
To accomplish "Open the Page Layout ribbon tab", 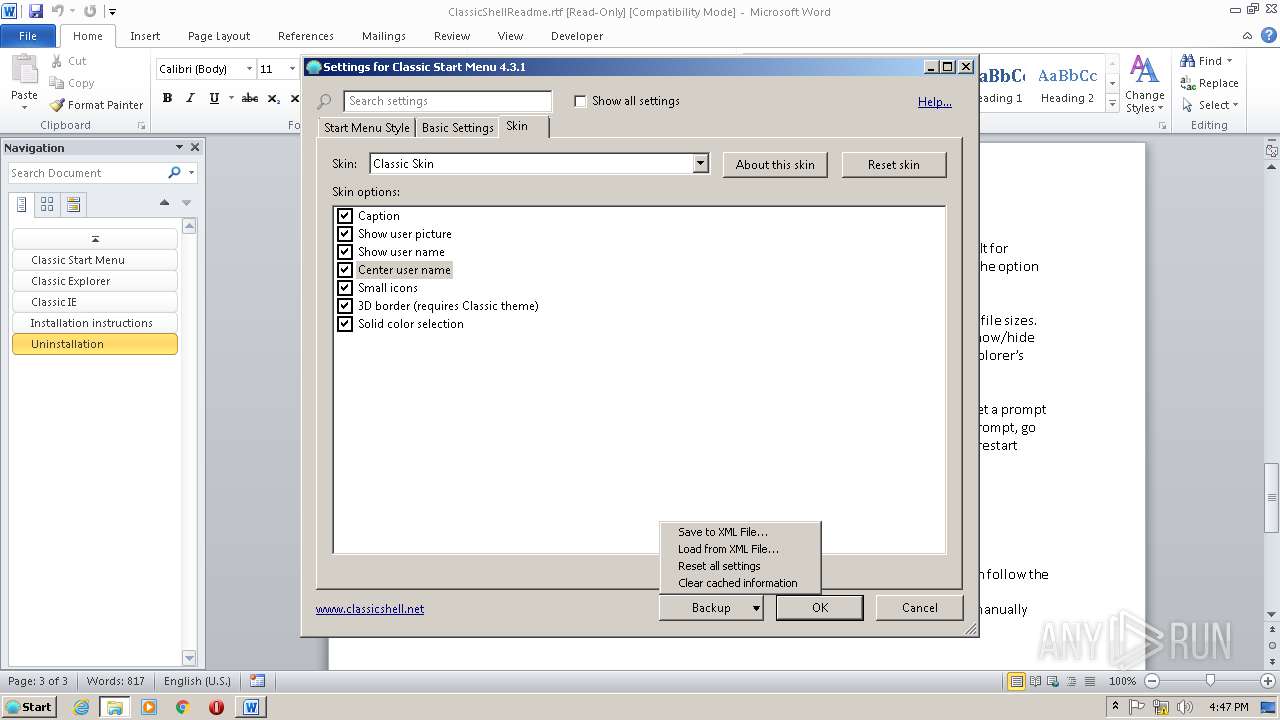I will tap(219, 36).
